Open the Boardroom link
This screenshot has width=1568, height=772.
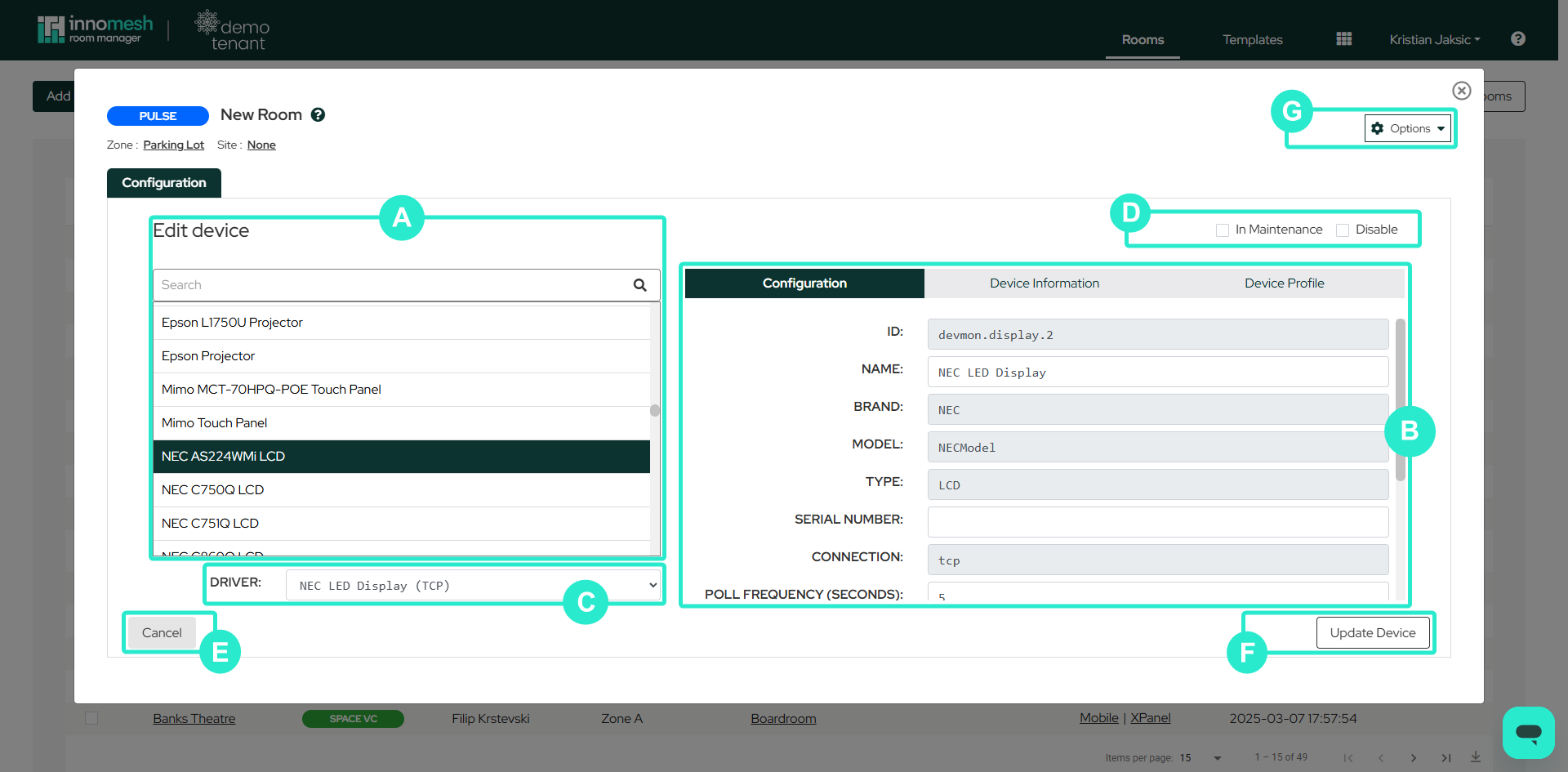click(x=783, y=719)
